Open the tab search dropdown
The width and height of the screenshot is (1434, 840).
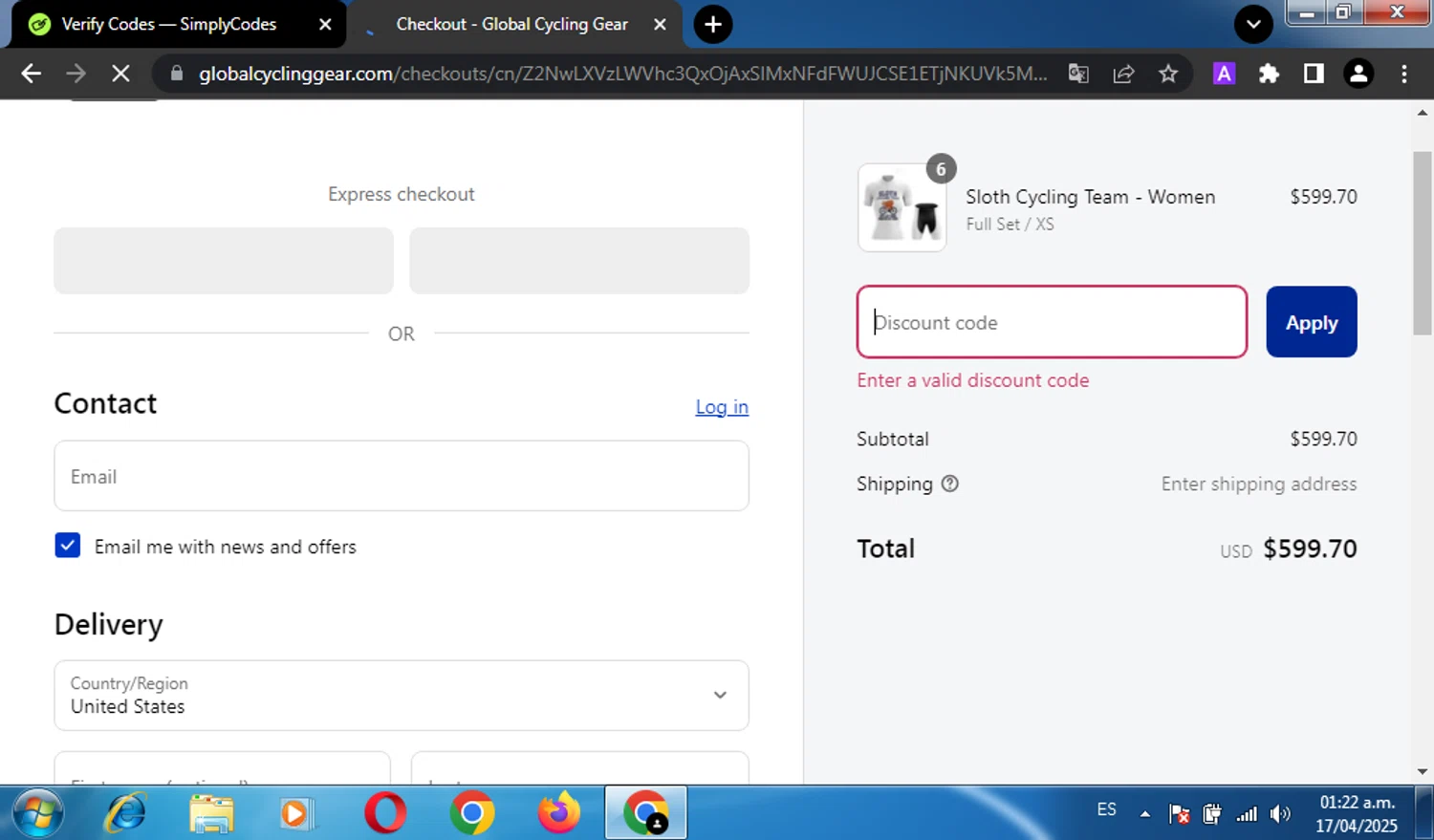click(x=1253, y=24)
